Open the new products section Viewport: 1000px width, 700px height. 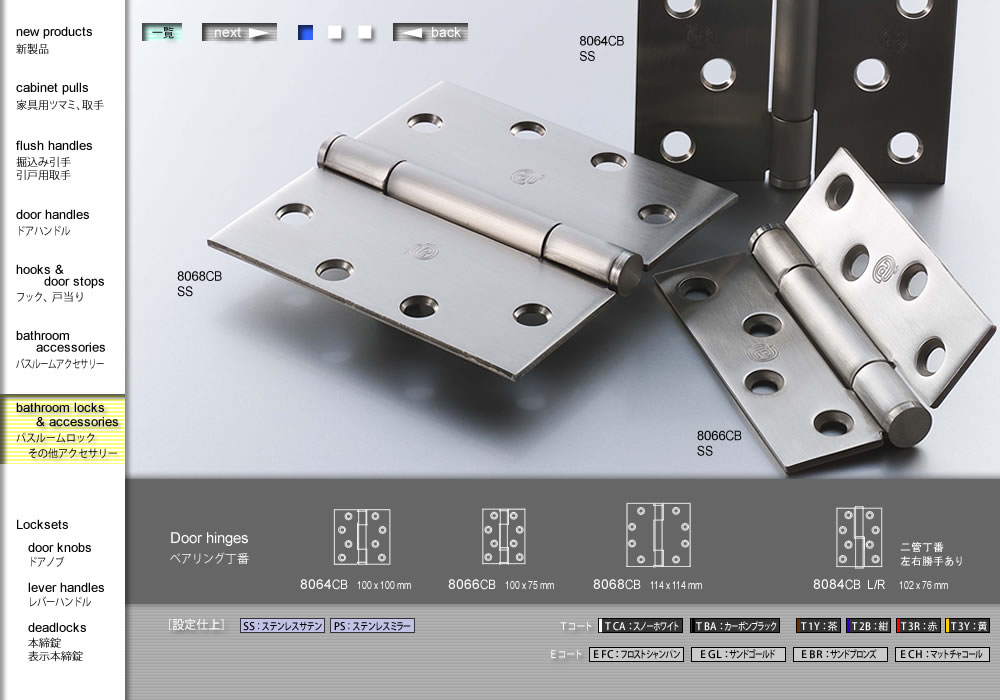[54, 39]
